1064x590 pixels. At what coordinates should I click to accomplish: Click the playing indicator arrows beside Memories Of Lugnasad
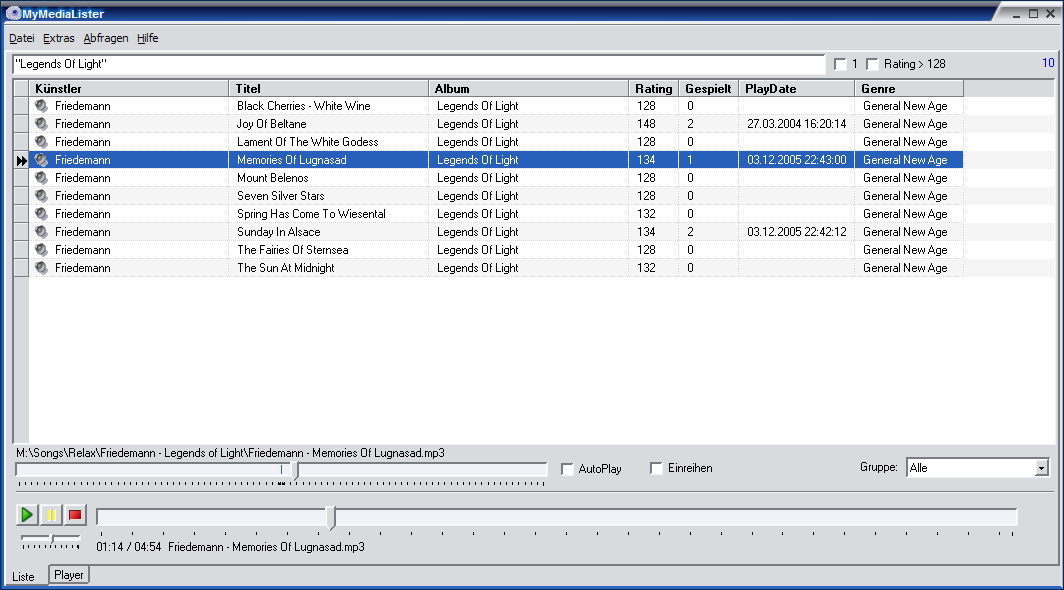pyautogui.click(x=21, y=159)
